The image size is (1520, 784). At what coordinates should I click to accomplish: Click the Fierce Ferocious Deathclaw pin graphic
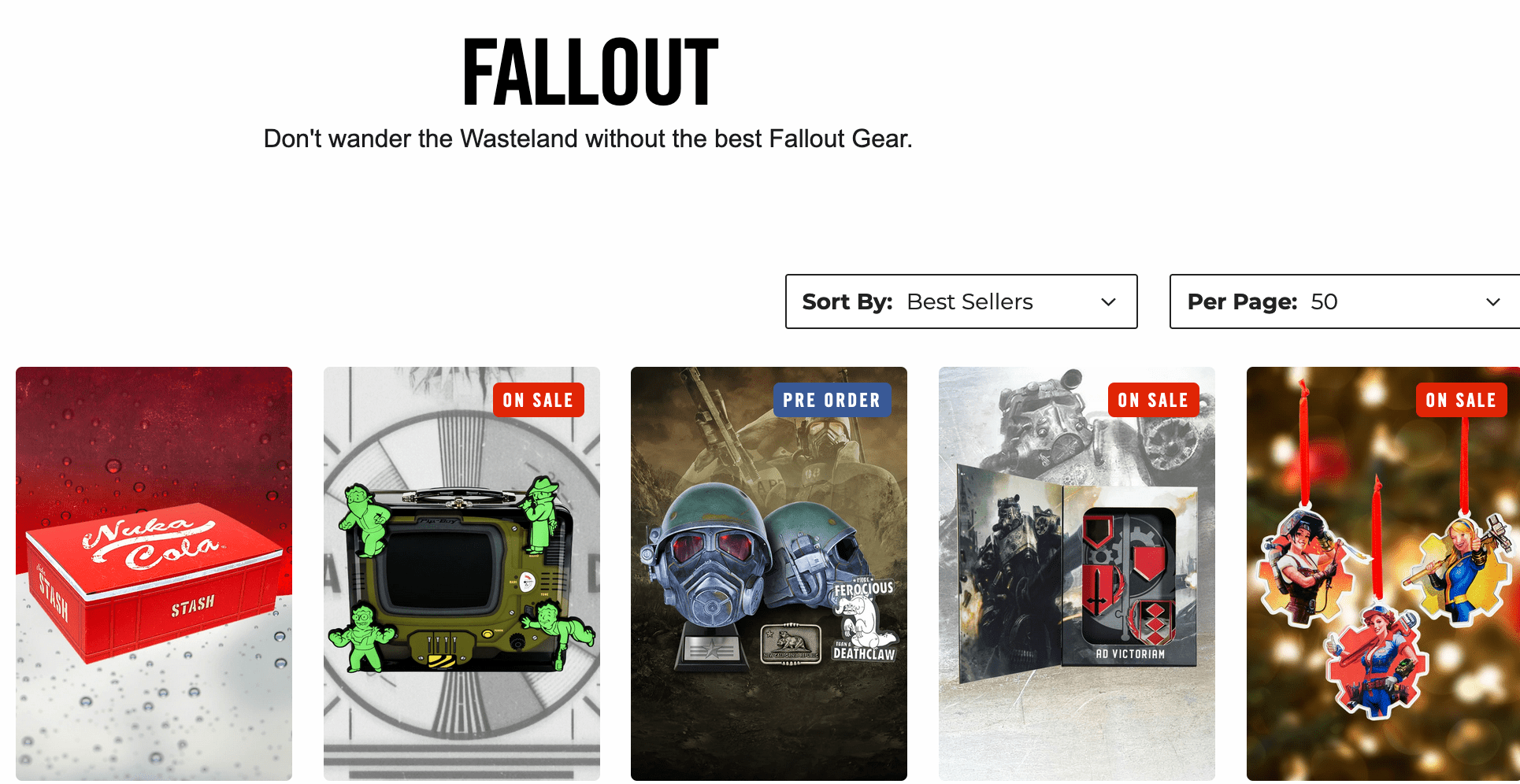(x=864, y=619)
